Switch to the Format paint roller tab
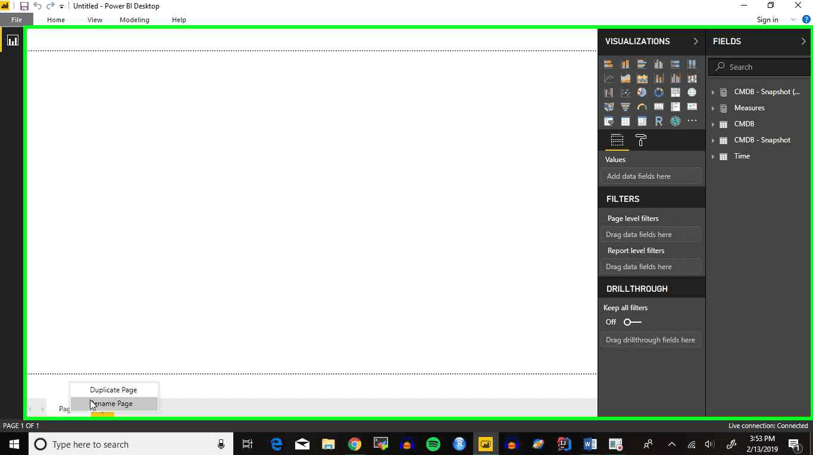The width and height of the screenshot is (815, 455). pyautogui.click(x=641, y=140)
